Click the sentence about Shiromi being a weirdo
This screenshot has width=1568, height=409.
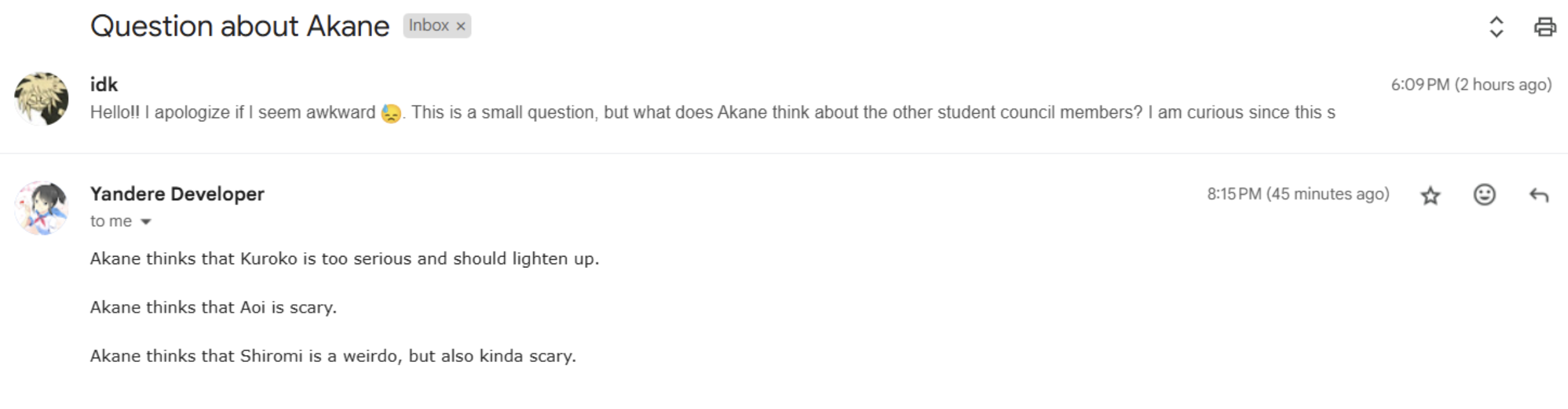click(x=333, y=356)
